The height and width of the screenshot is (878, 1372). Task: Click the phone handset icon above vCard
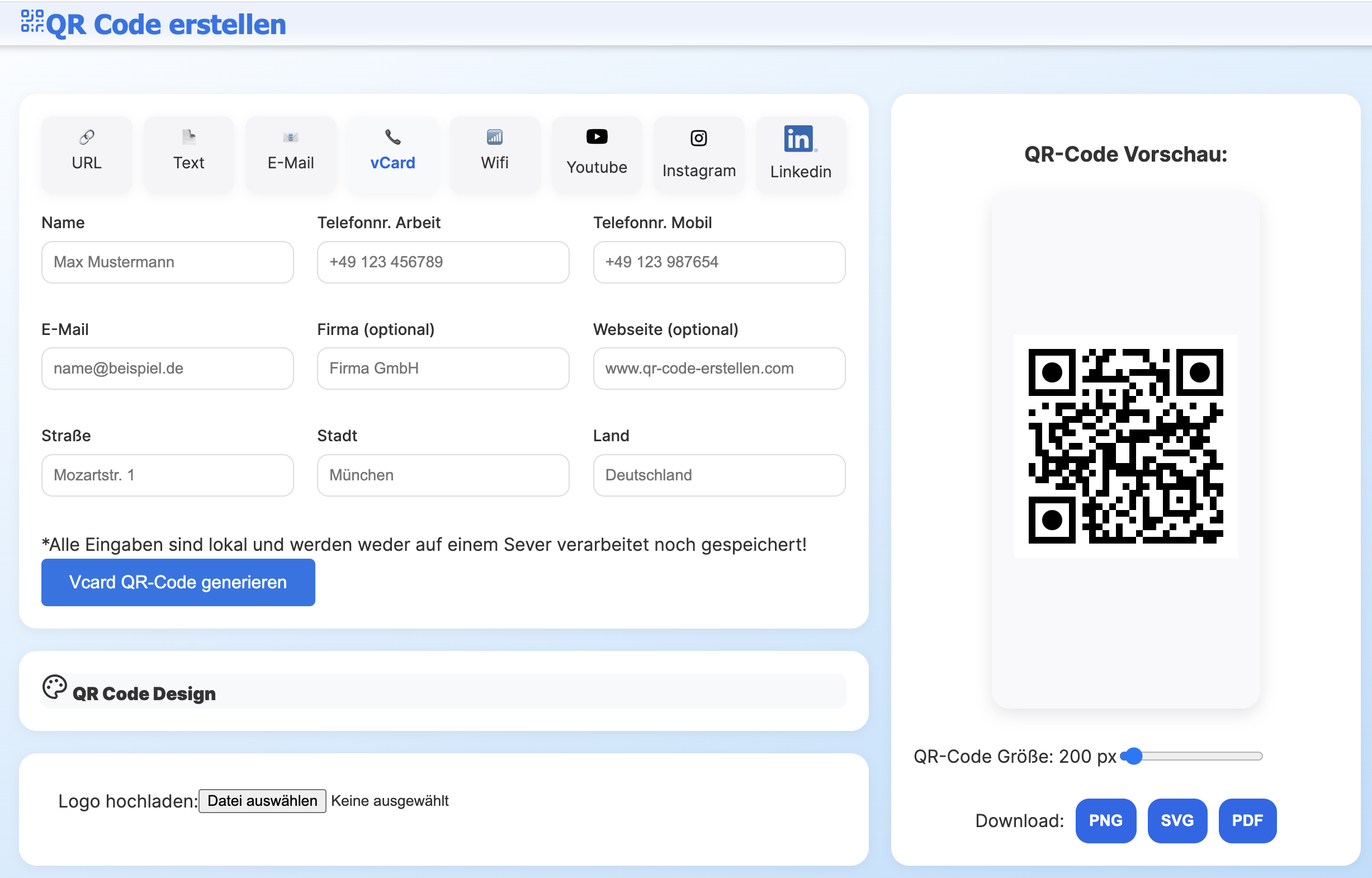coord(392,137)
